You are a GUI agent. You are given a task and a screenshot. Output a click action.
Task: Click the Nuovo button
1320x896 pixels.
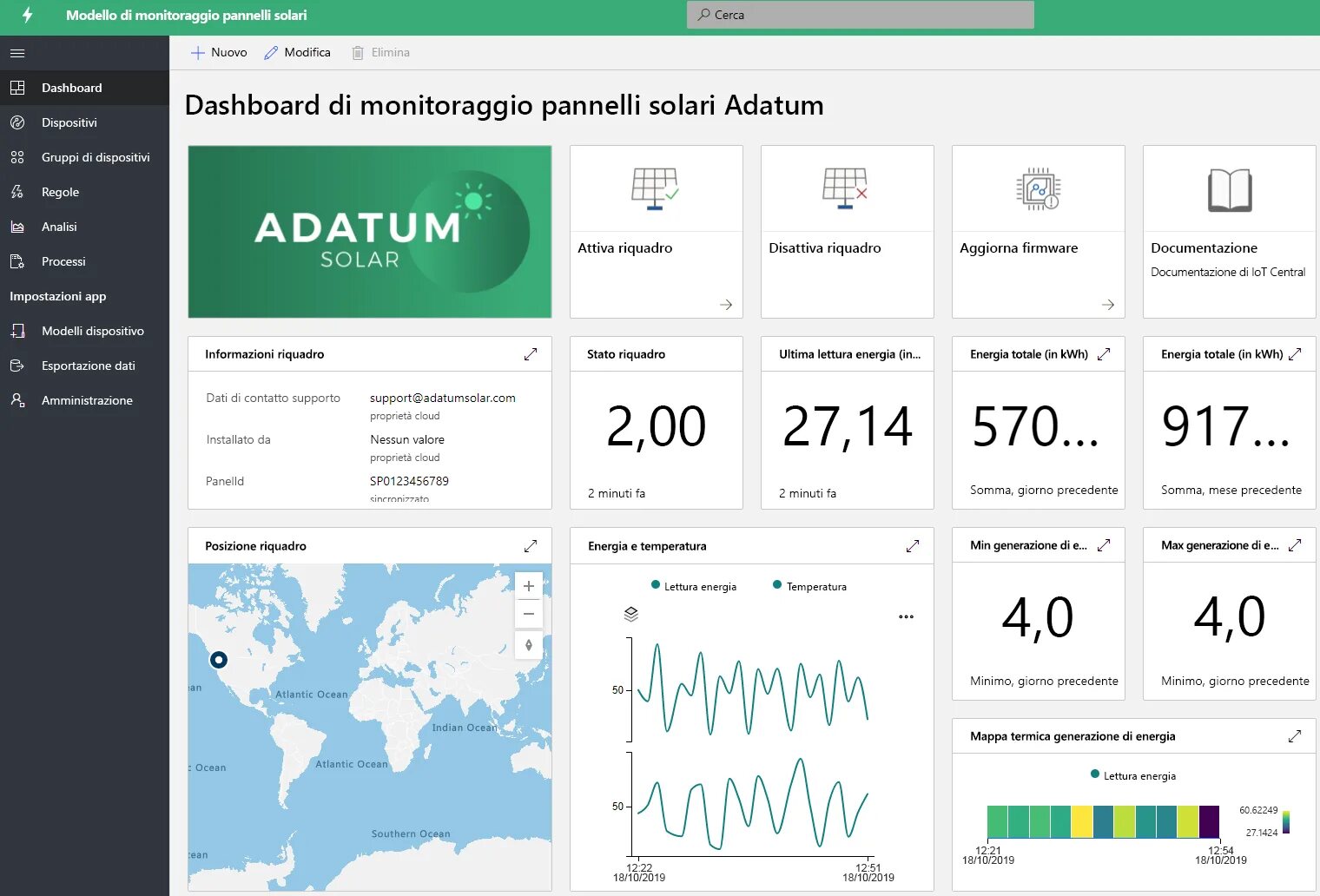pyautogui.click(x=218, y=52)
